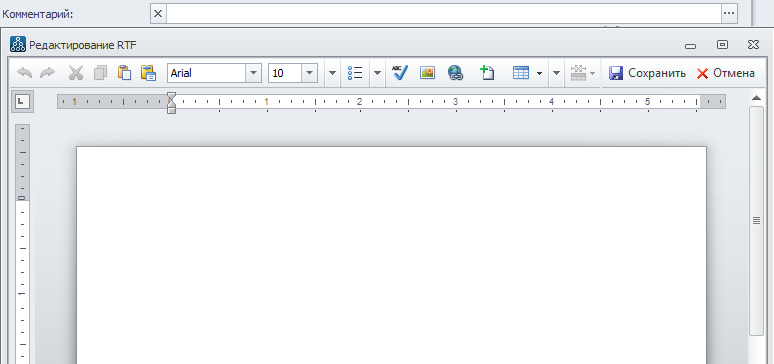The image size is (774, 364).
Task: Click the Redo arrow icon
Action: pyautogui.click(x=47, y=73)
